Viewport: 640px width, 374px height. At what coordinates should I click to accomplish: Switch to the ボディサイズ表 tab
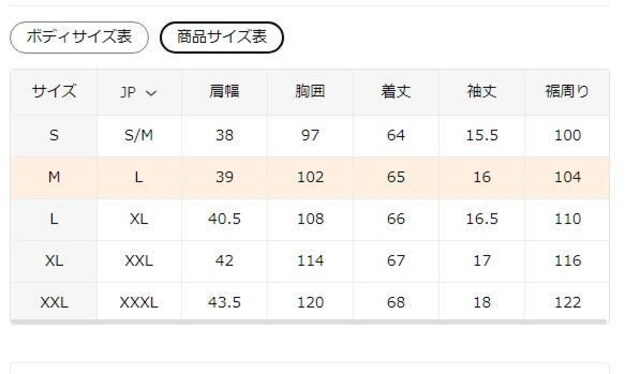(79, 38)
